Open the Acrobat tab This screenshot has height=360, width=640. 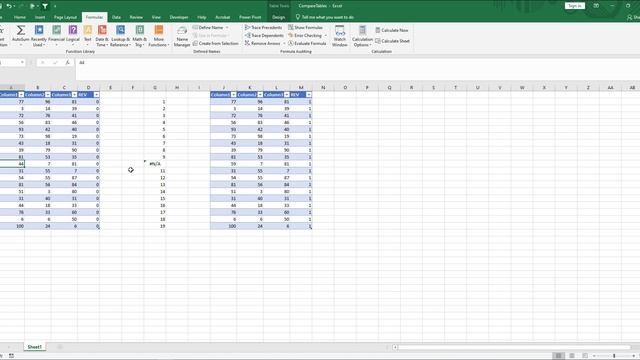pos(222,17)
